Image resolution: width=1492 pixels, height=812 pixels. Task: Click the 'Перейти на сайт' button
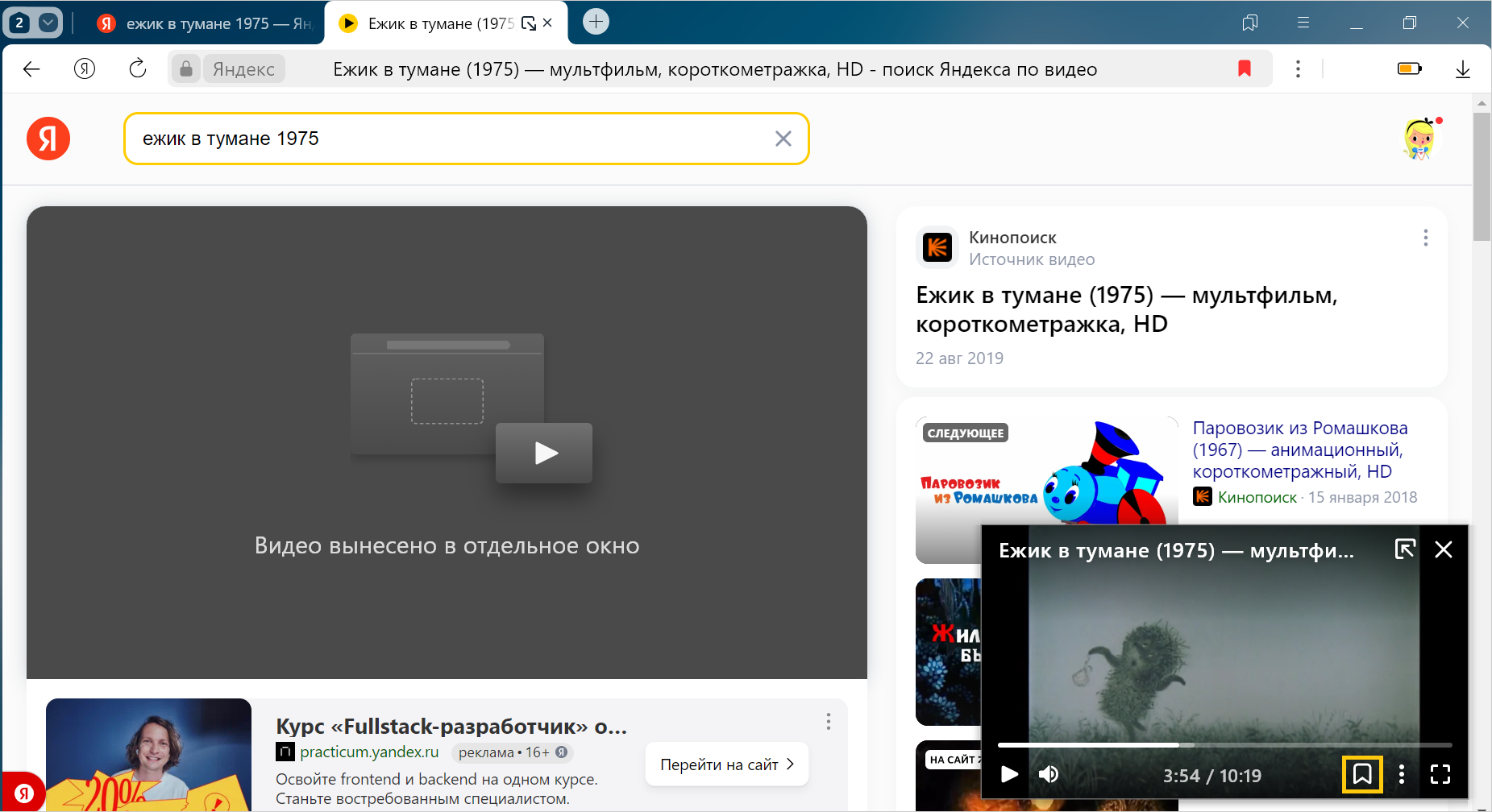726,764
